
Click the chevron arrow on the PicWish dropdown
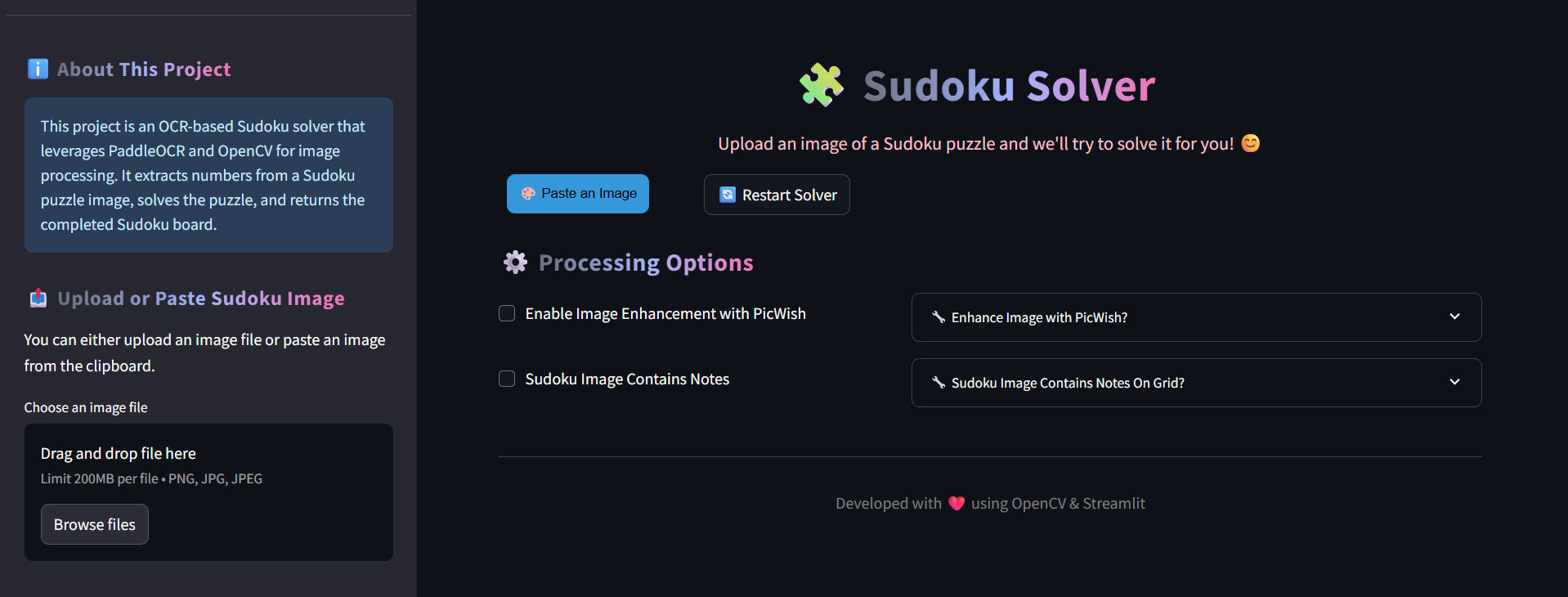pos(1454,316)
